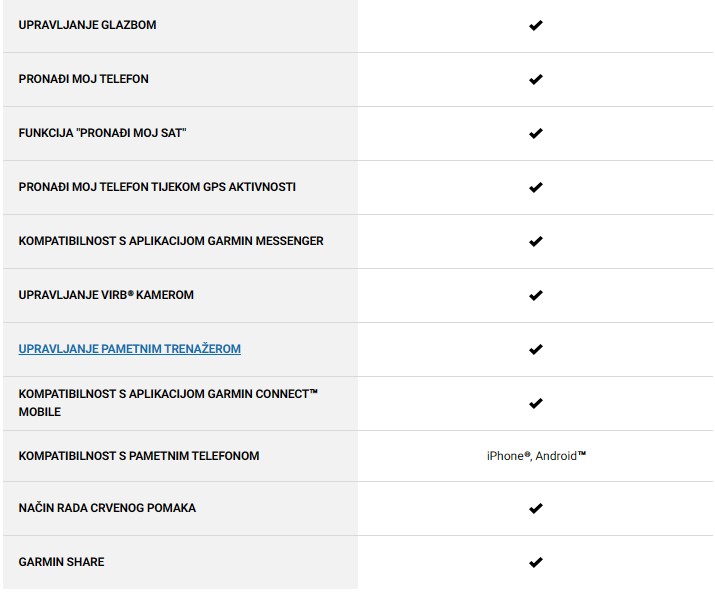Viewport: 715px width, 594px height.
Task: Click the checkmark for Upravljanje glazbom
Action: click(x=535, y=25)
